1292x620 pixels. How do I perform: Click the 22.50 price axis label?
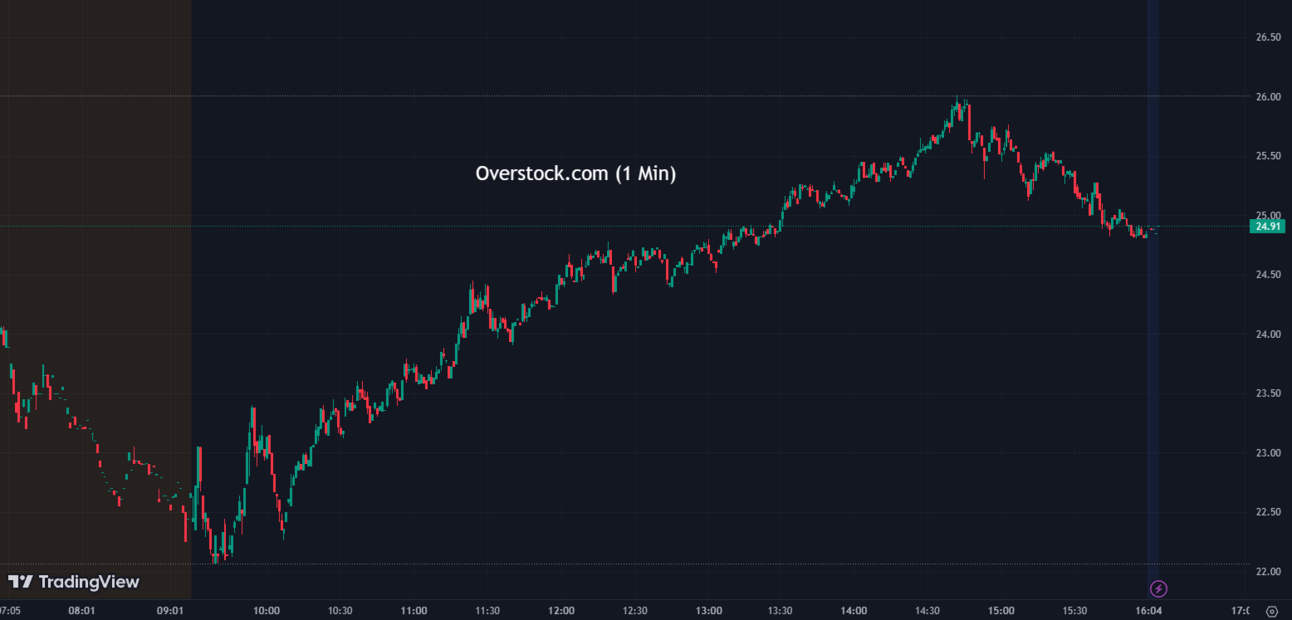pos(1268,512)
